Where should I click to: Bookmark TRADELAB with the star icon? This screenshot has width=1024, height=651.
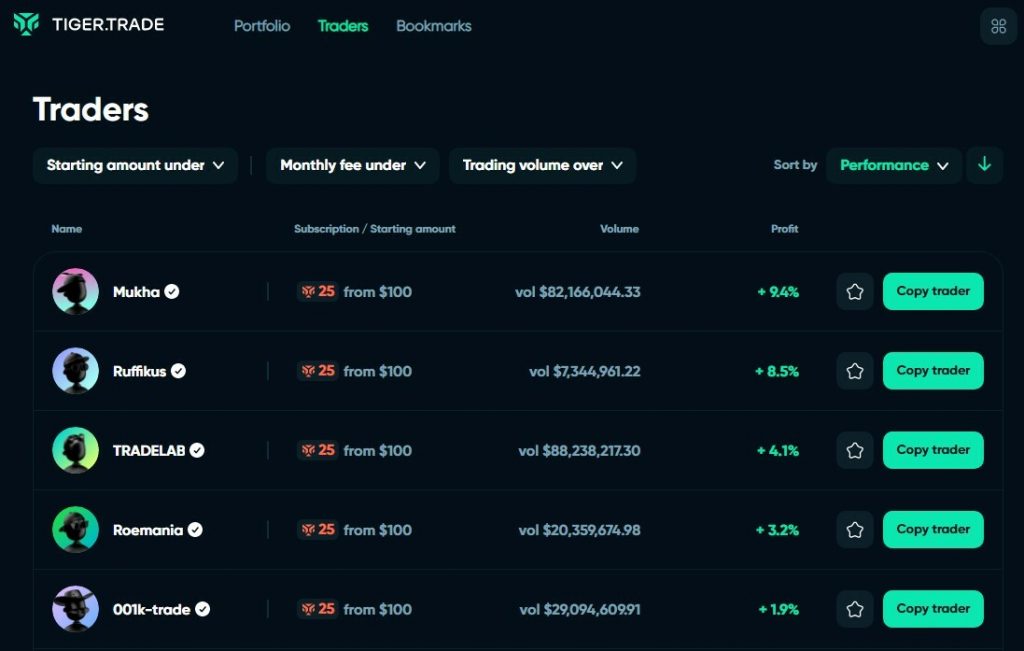(x=855, y=450)
